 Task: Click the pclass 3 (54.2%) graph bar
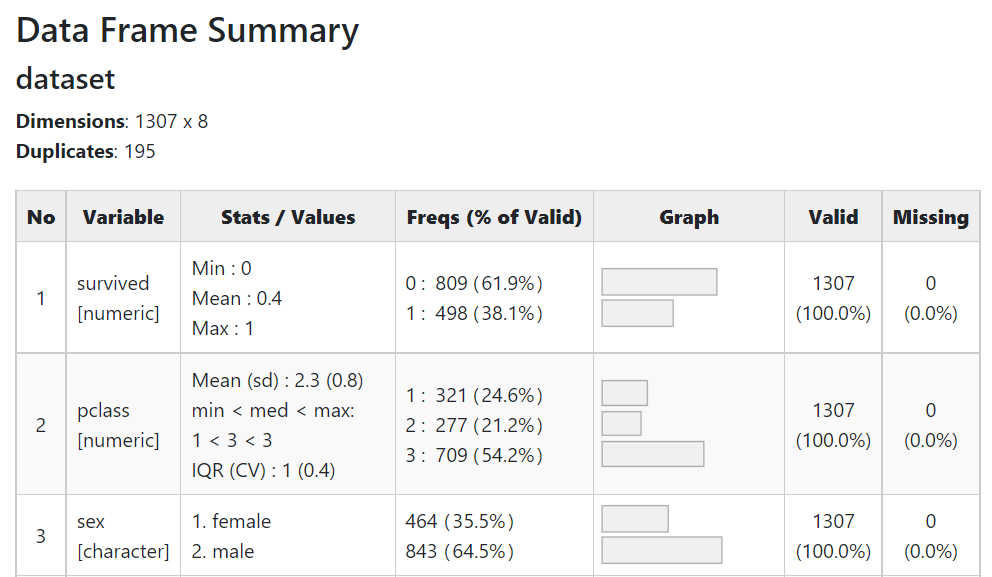pyautogui.click(x=652, y=454)
